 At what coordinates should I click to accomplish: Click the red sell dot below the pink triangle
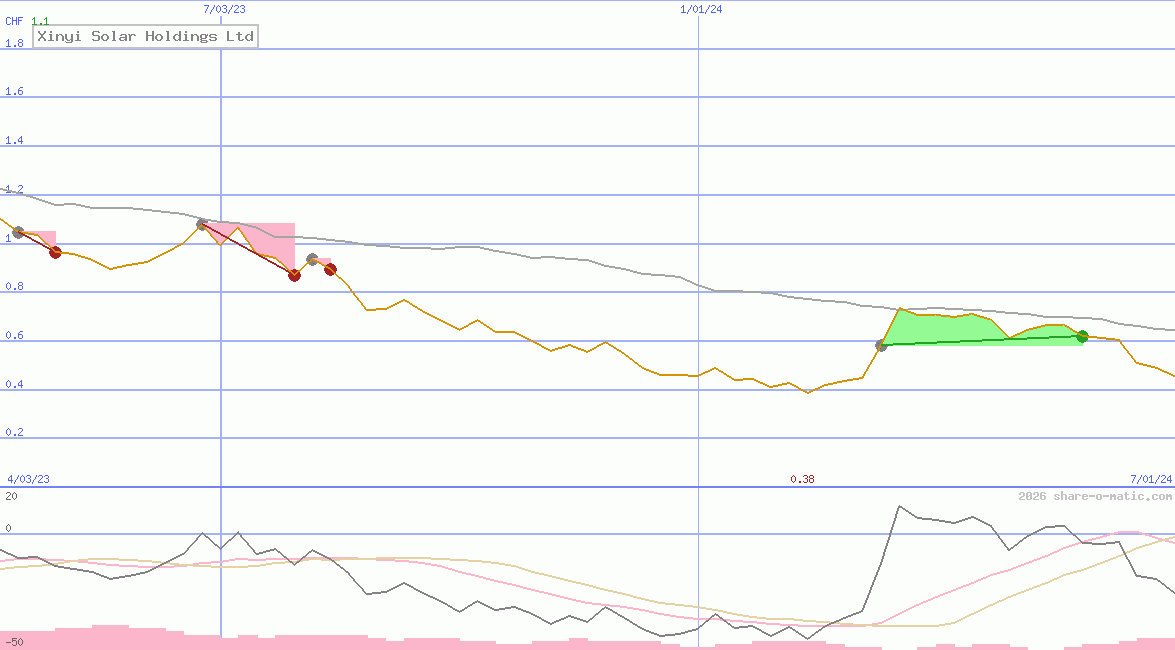click(295, 276)
